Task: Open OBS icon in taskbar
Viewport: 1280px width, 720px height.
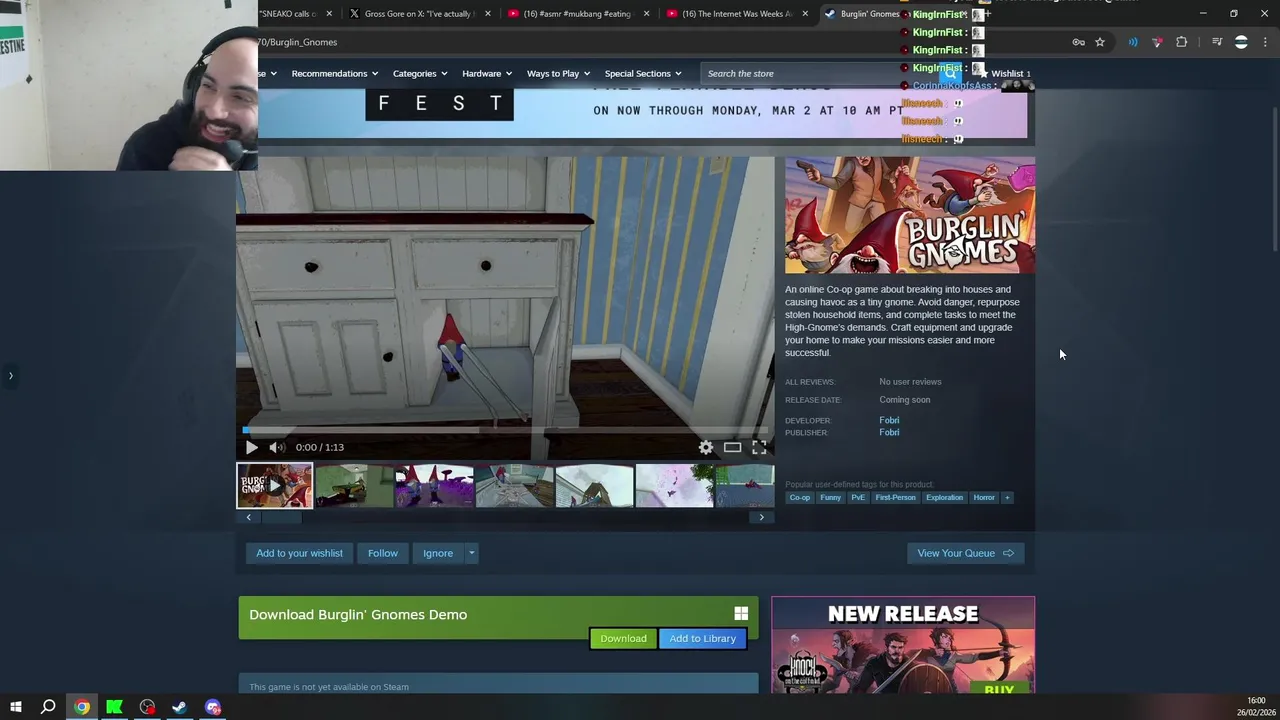Action: (x=147, y=707)
